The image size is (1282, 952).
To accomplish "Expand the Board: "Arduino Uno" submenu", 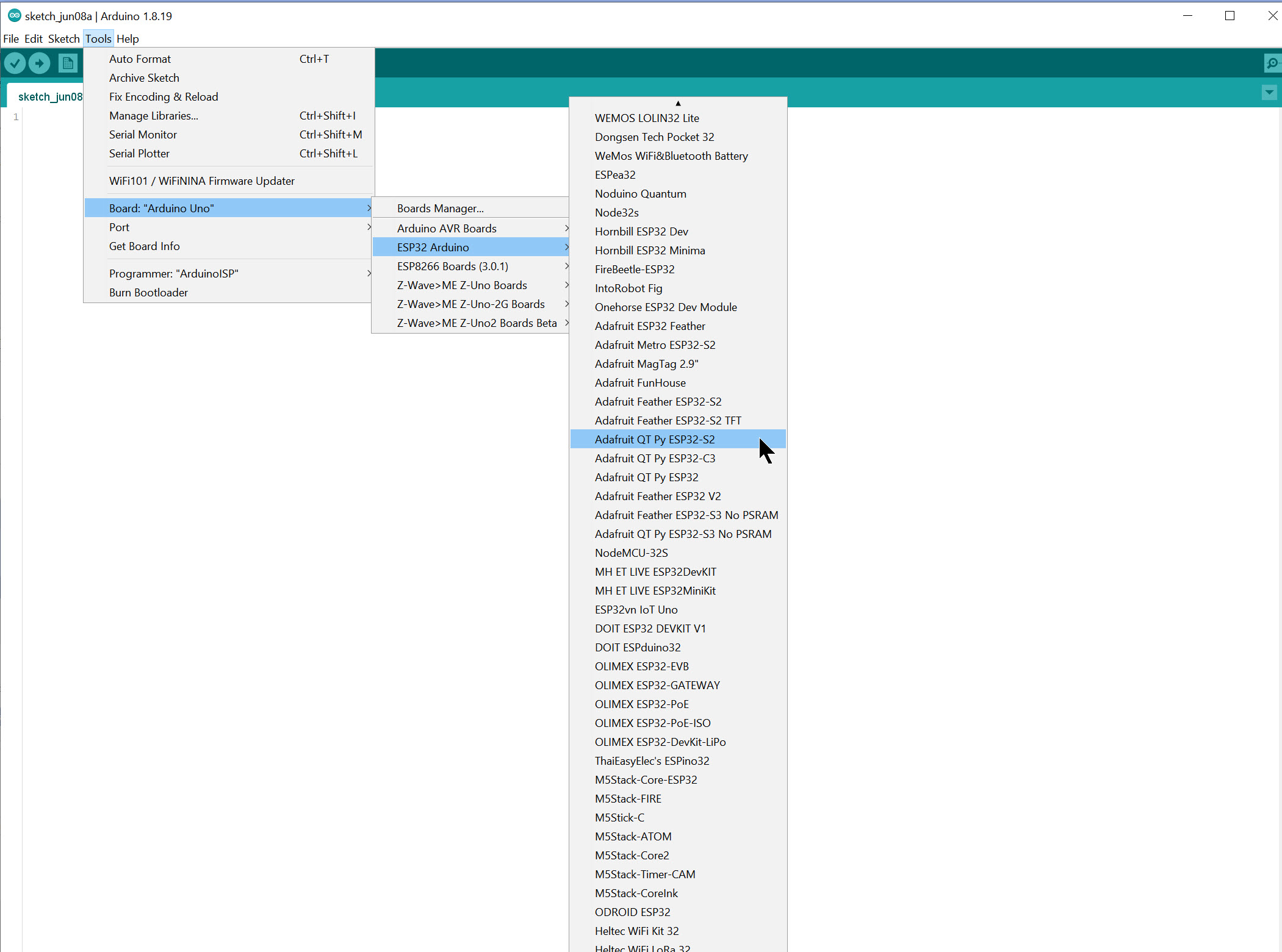I will pyautogui.click(x=229, y=209).
